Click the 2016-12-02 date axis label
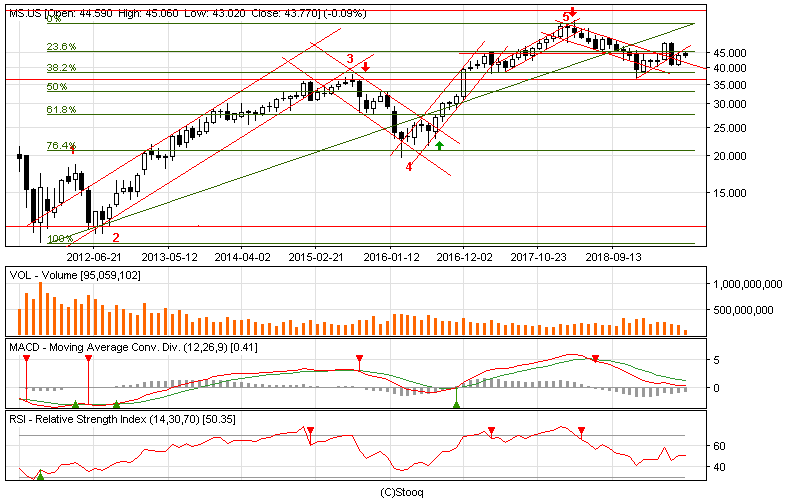The width and height of the screenshot is (800, 500). [x=465, y=257]
